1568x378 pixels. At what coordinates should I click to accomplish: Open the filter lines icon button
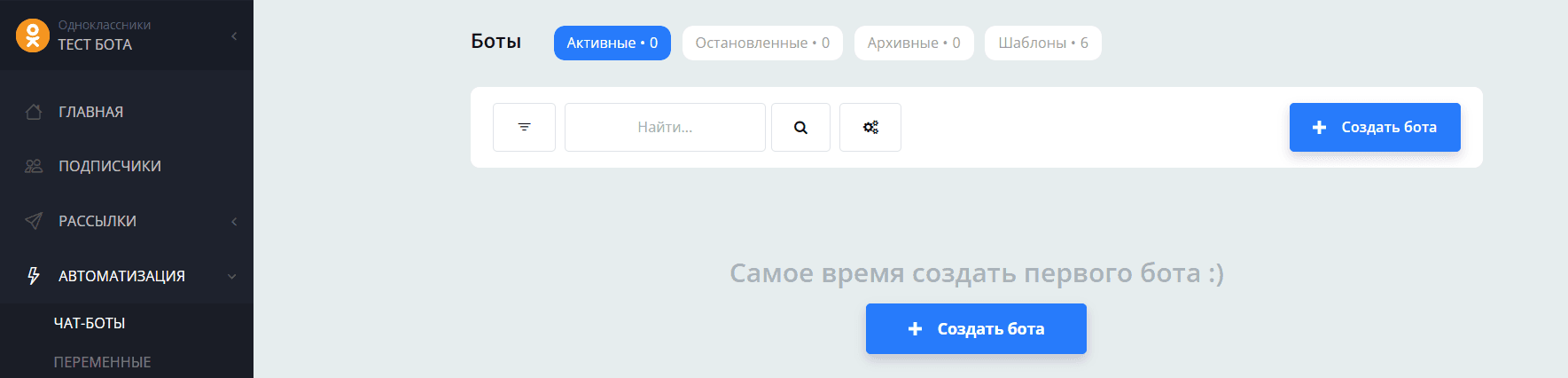(524, 127)
